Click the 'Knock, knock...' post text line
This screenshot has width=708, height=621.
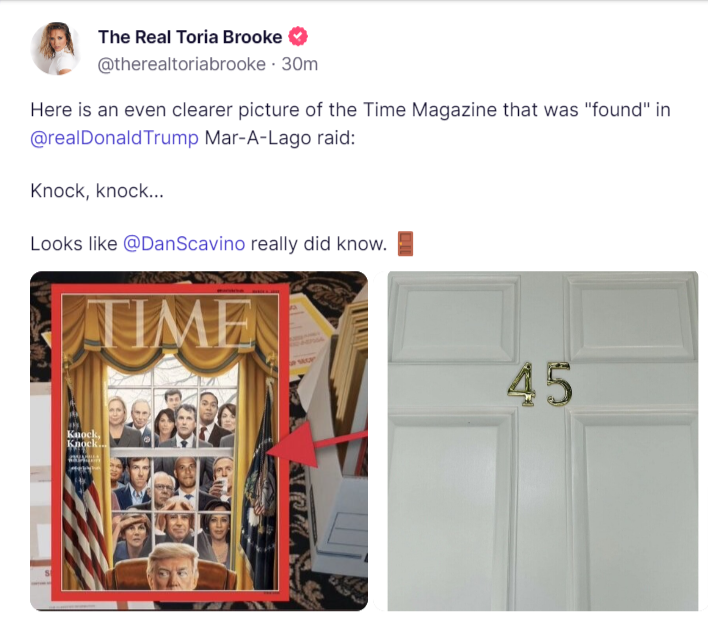(x=97, y=191)
